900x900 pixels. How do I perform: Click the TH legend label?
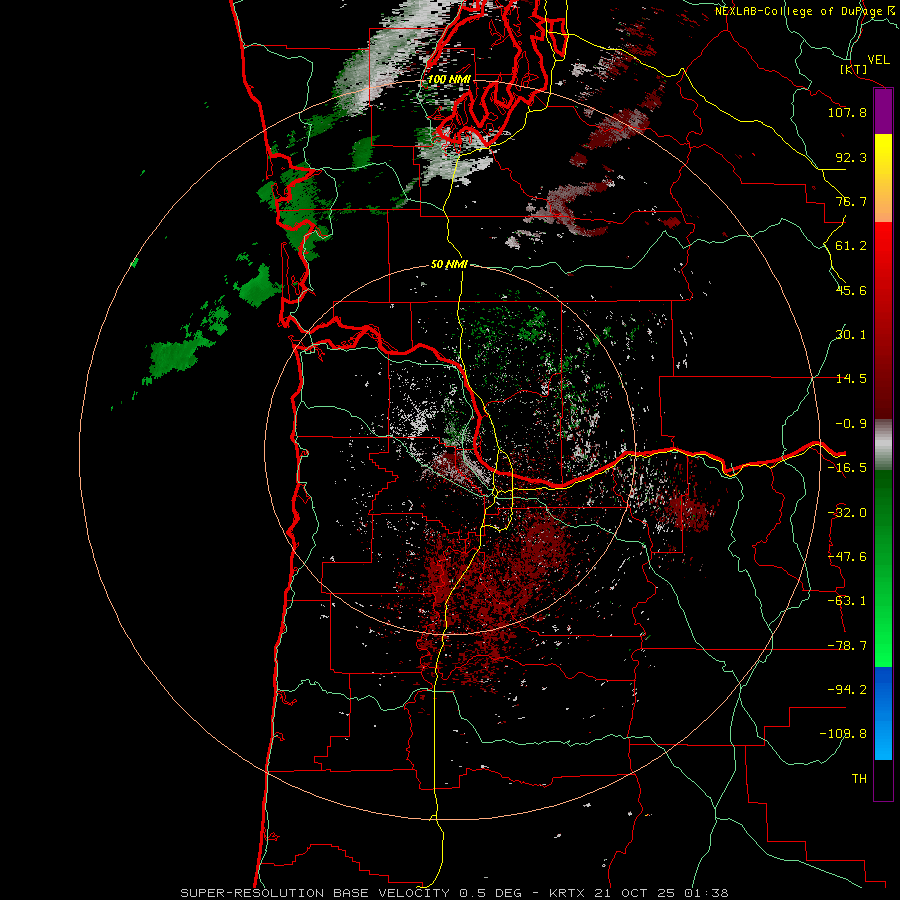[x=859, y=779]
